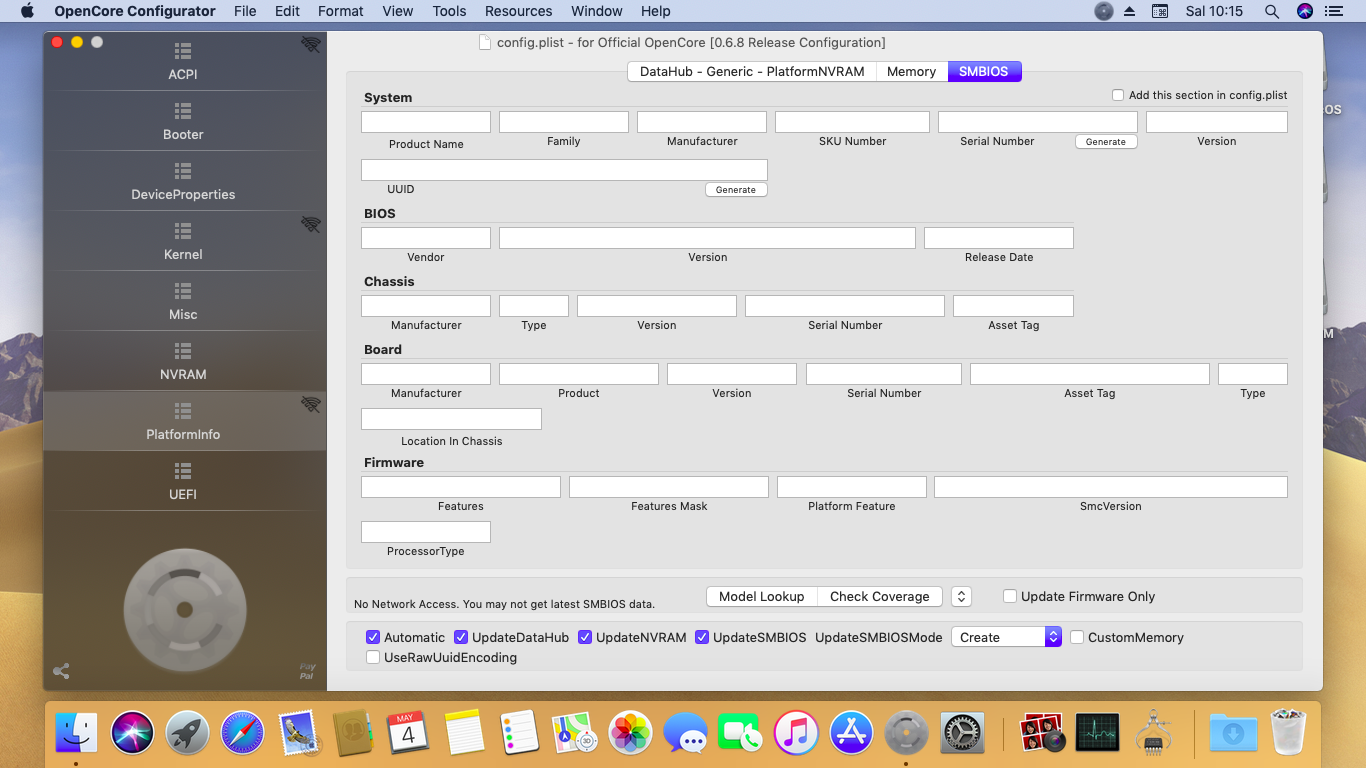Click the System SKU Number field

click(852, 122)
